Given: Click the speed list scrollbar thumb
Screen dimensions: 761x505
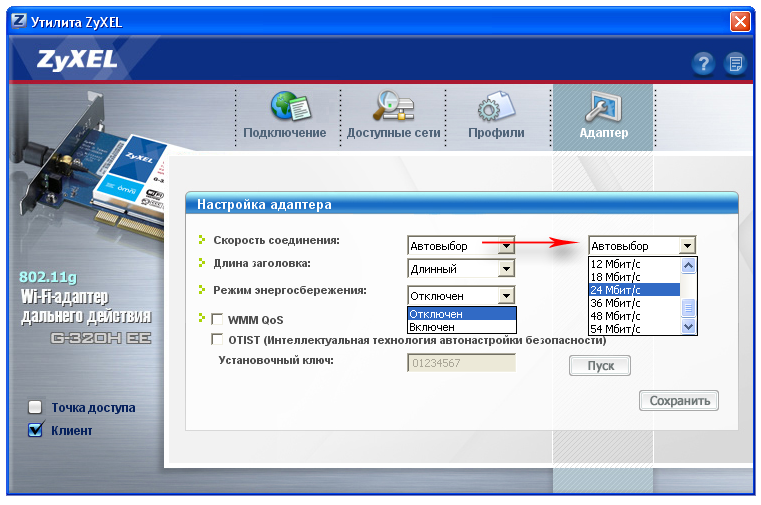Looking at the screenshot, I should pyautogui.click(x=688, y=308).
